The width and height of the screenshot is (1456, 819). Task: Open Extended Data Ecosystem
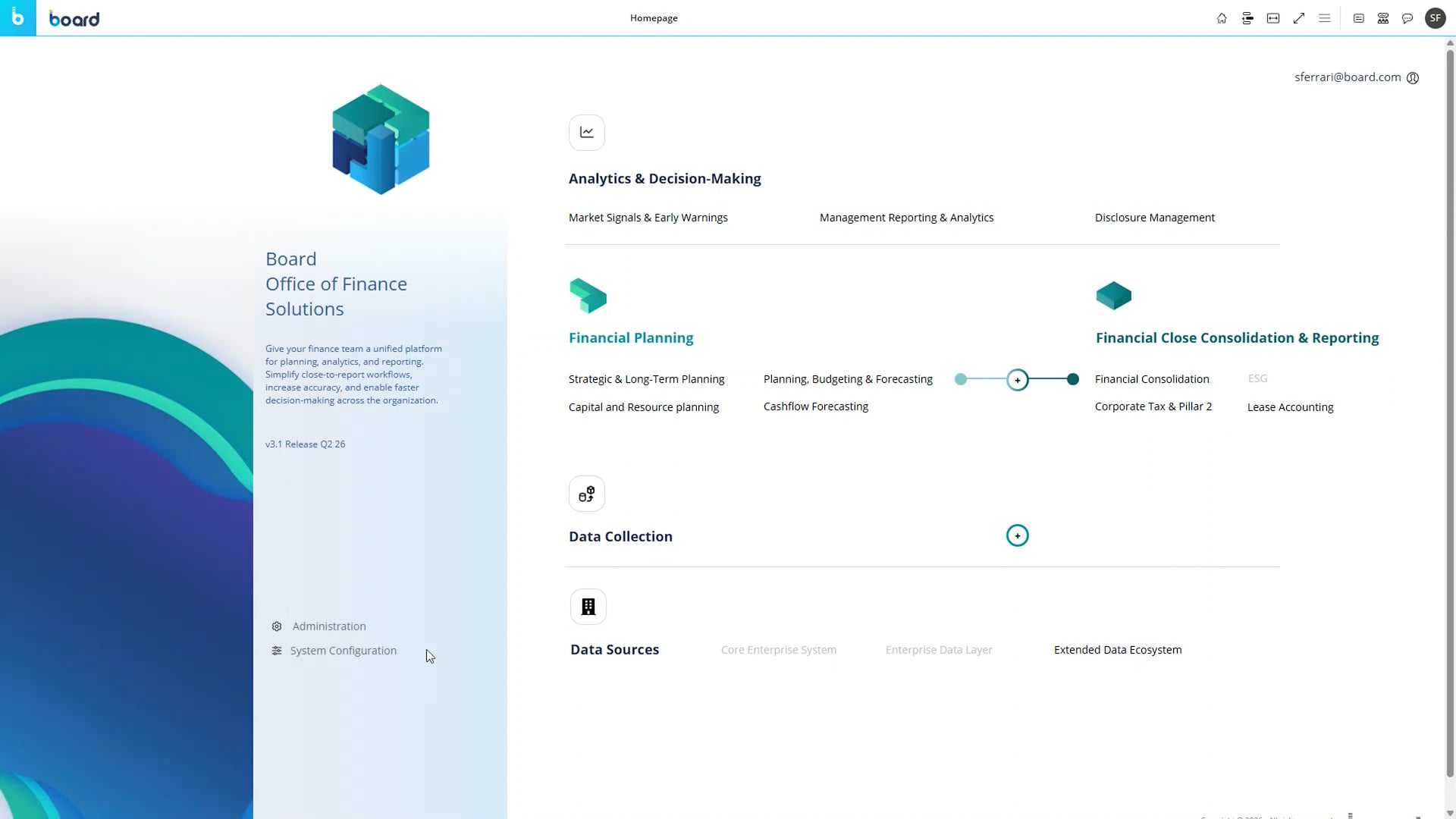click(x=1118, y=650)
